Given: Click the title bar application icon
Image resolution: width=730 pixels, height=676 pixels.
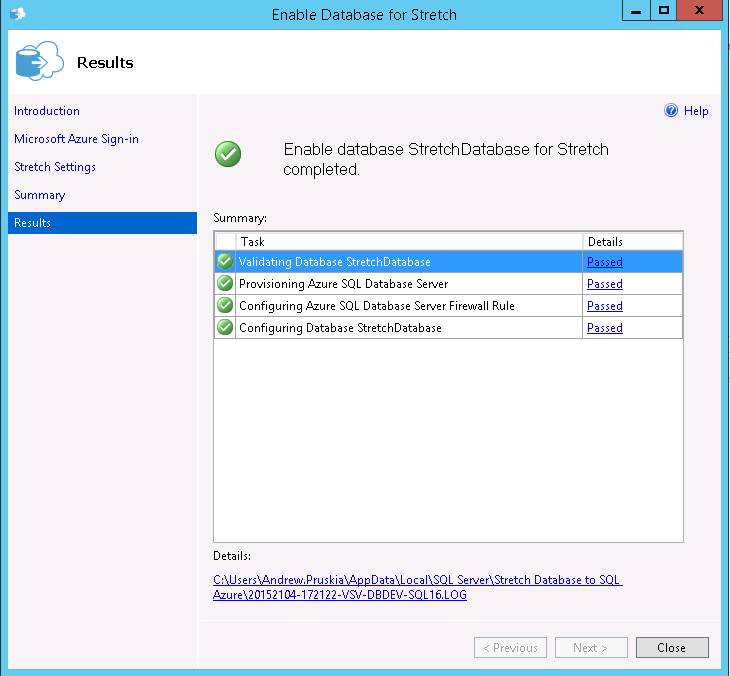Looking at the screenshot, I should pyautogui.click(x=18, y=14).
